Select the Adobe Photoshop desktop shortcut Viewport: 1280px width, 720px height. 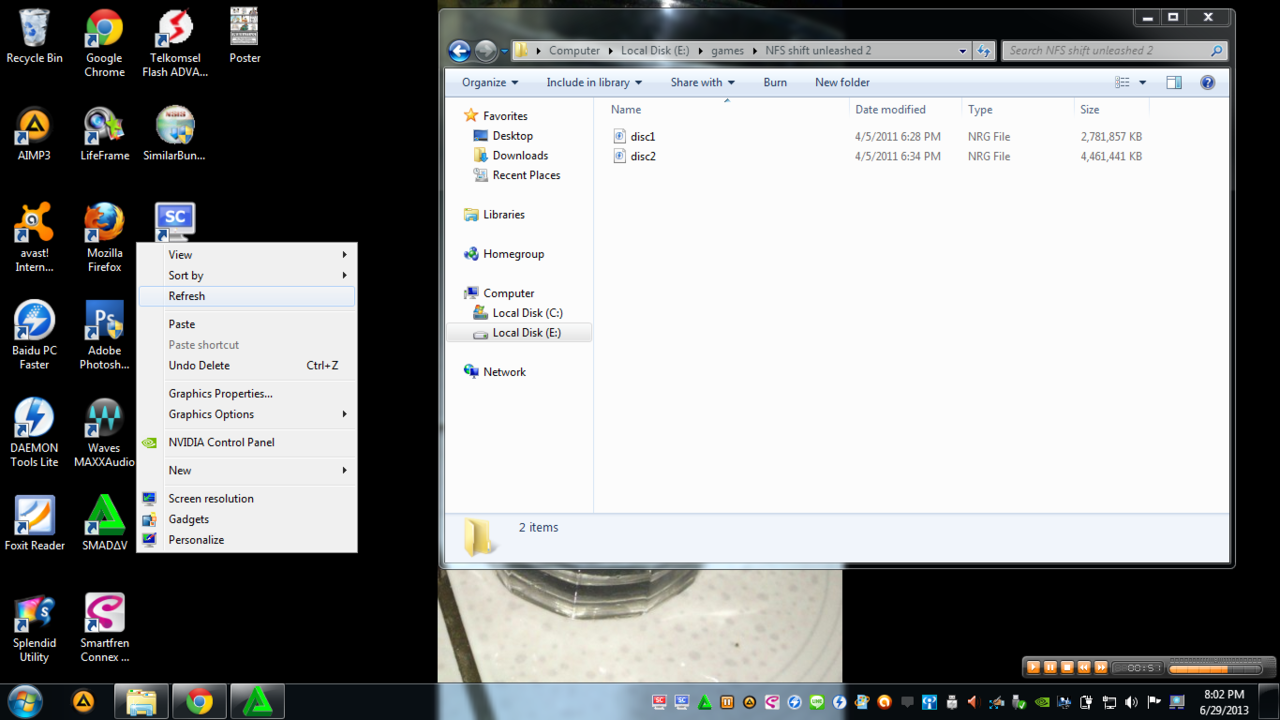coord(104,336)
